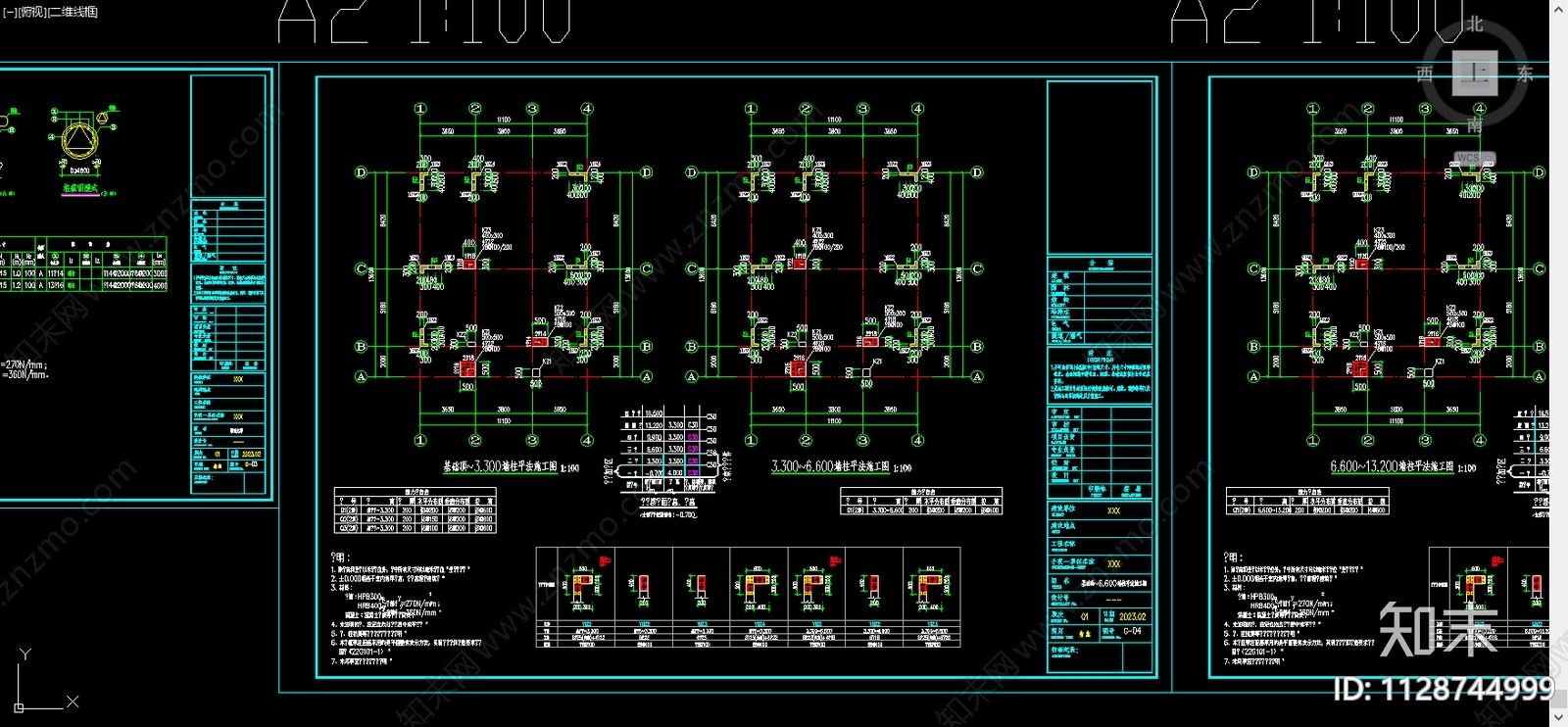Open the [-] viewport controls menu

(x=8, y=12)
